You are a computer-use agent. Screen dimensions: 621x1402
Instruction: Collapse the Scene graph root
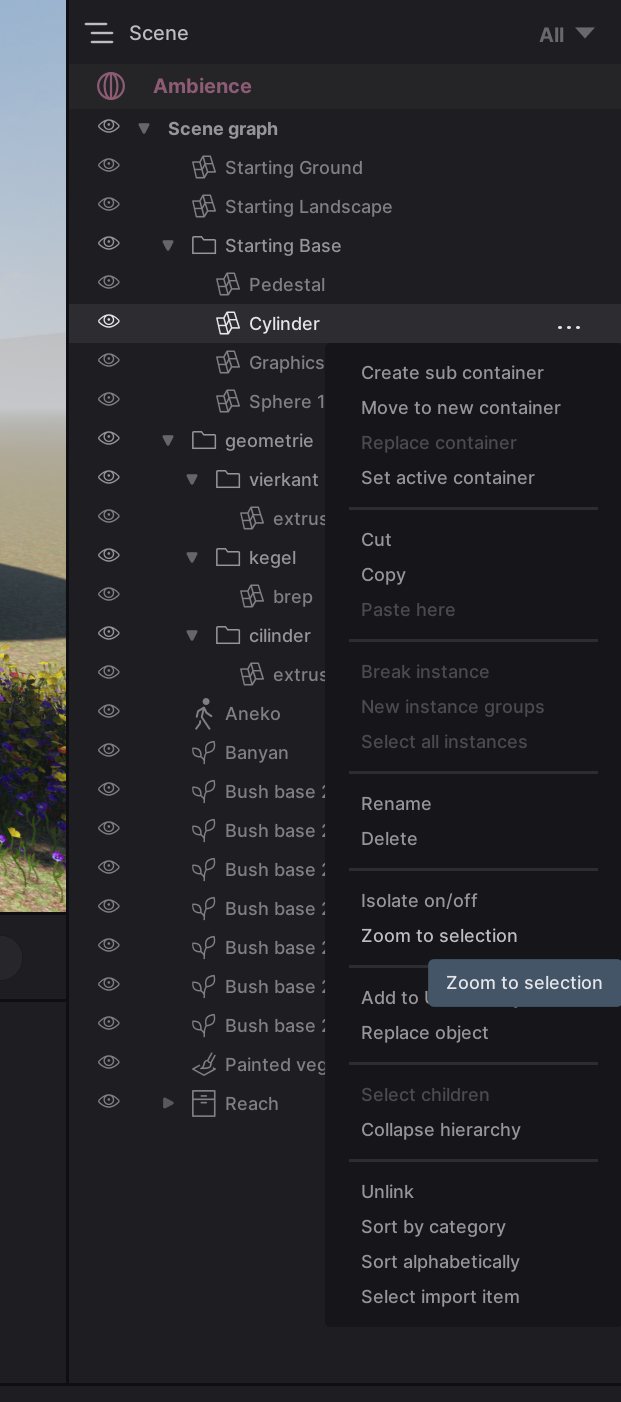(144, 129)
